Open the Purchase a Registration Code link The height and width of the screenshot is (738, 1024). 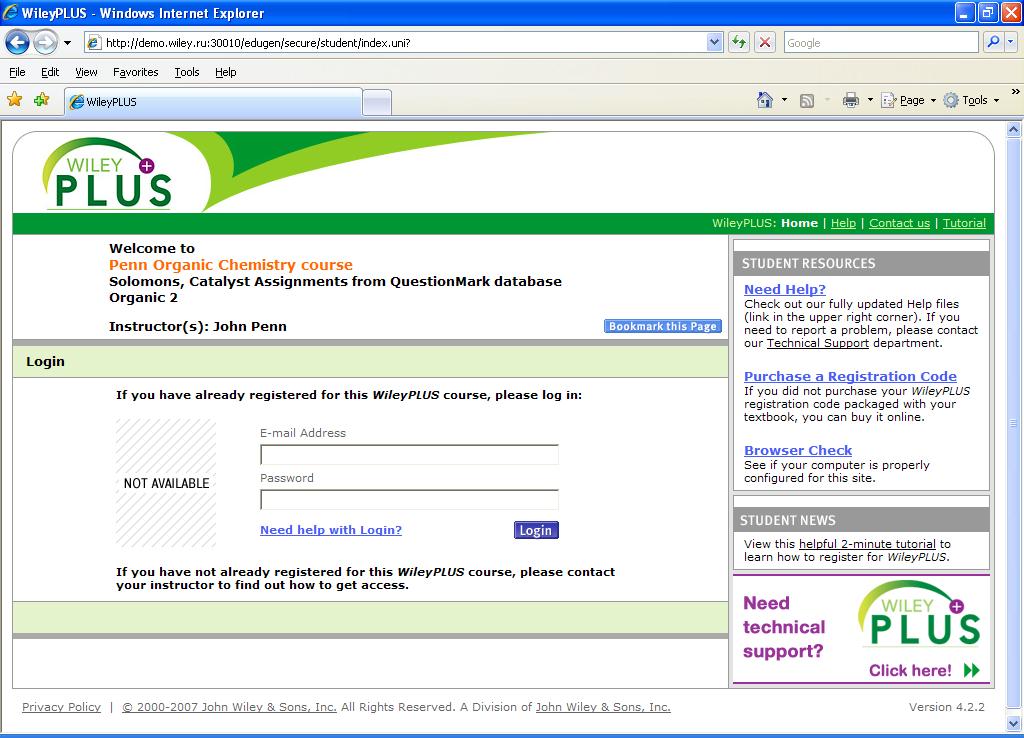pyautogui.click(x=850, y=376)
